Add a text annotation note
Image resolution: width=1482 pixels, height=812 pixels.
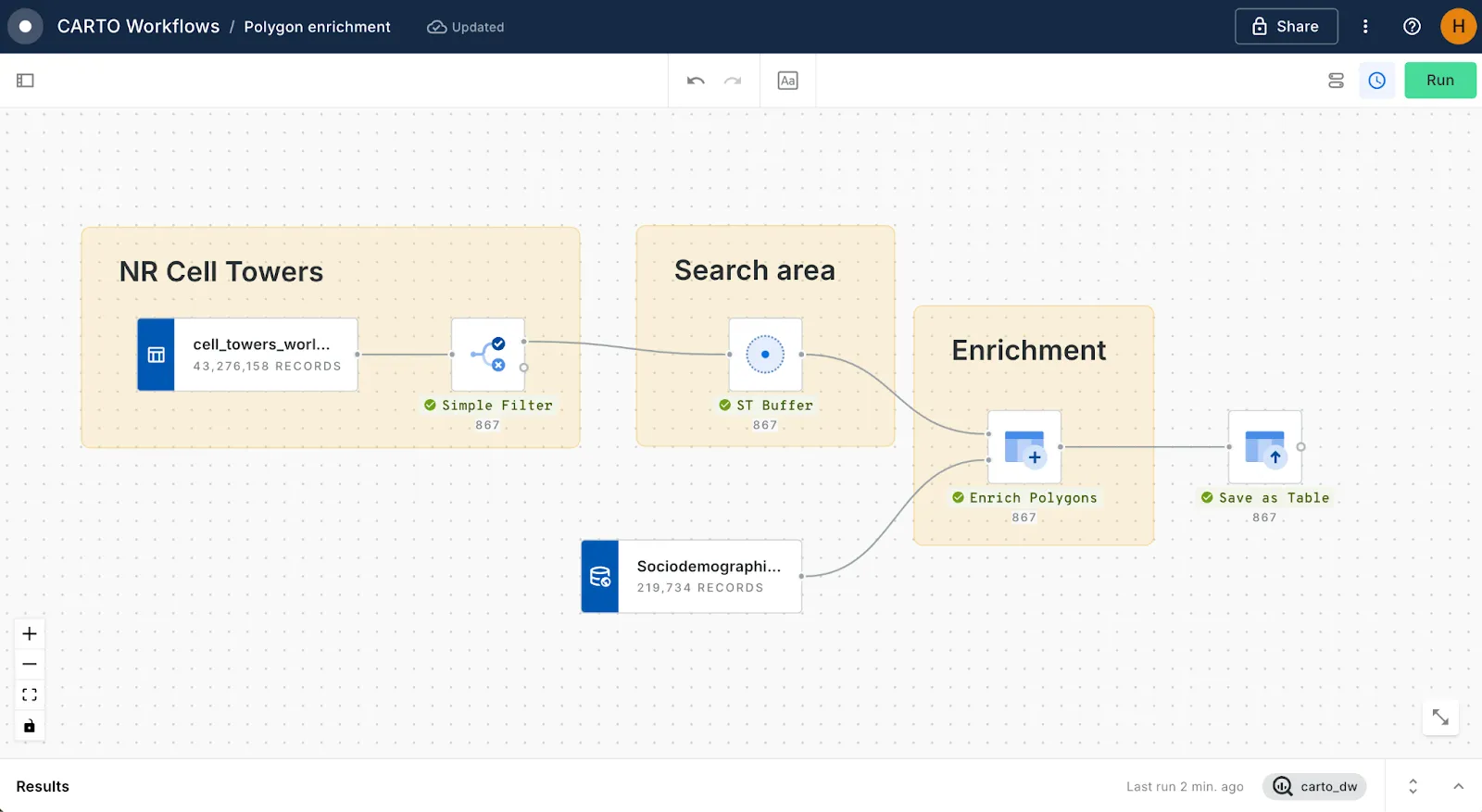pos(787,81)
